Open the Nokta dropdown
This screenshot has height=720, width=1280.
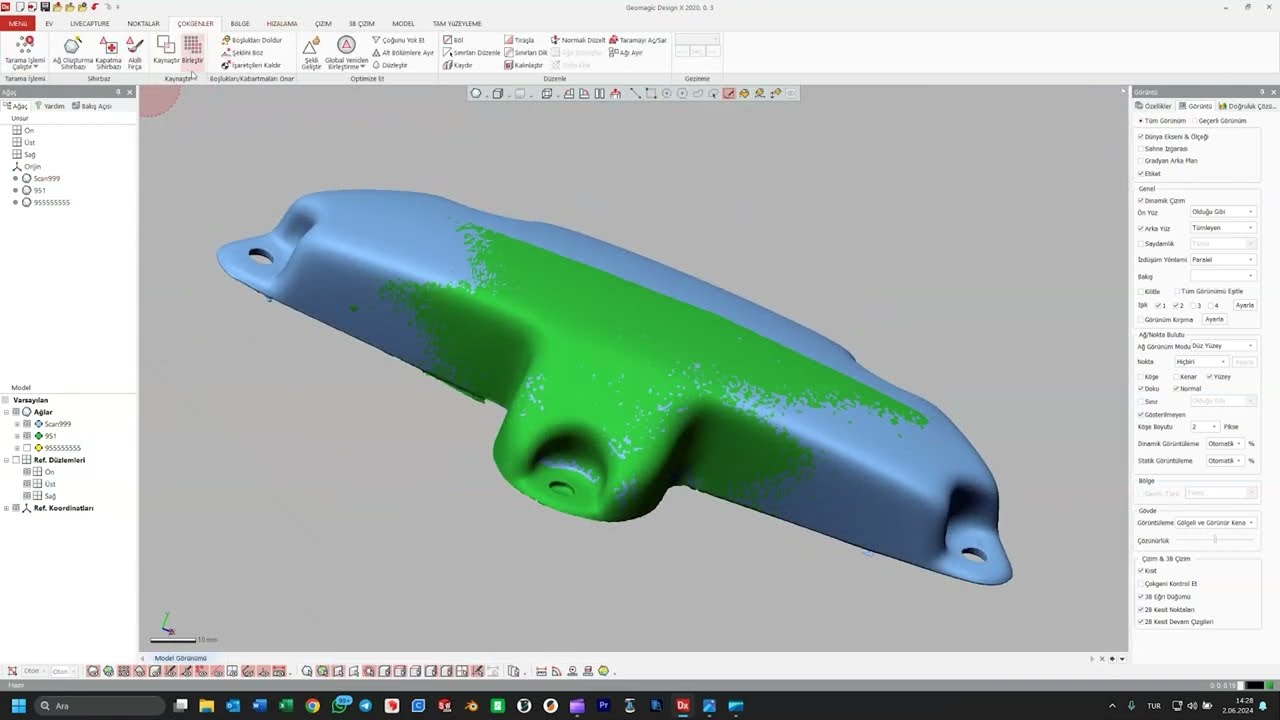[x=1201, y=361]
